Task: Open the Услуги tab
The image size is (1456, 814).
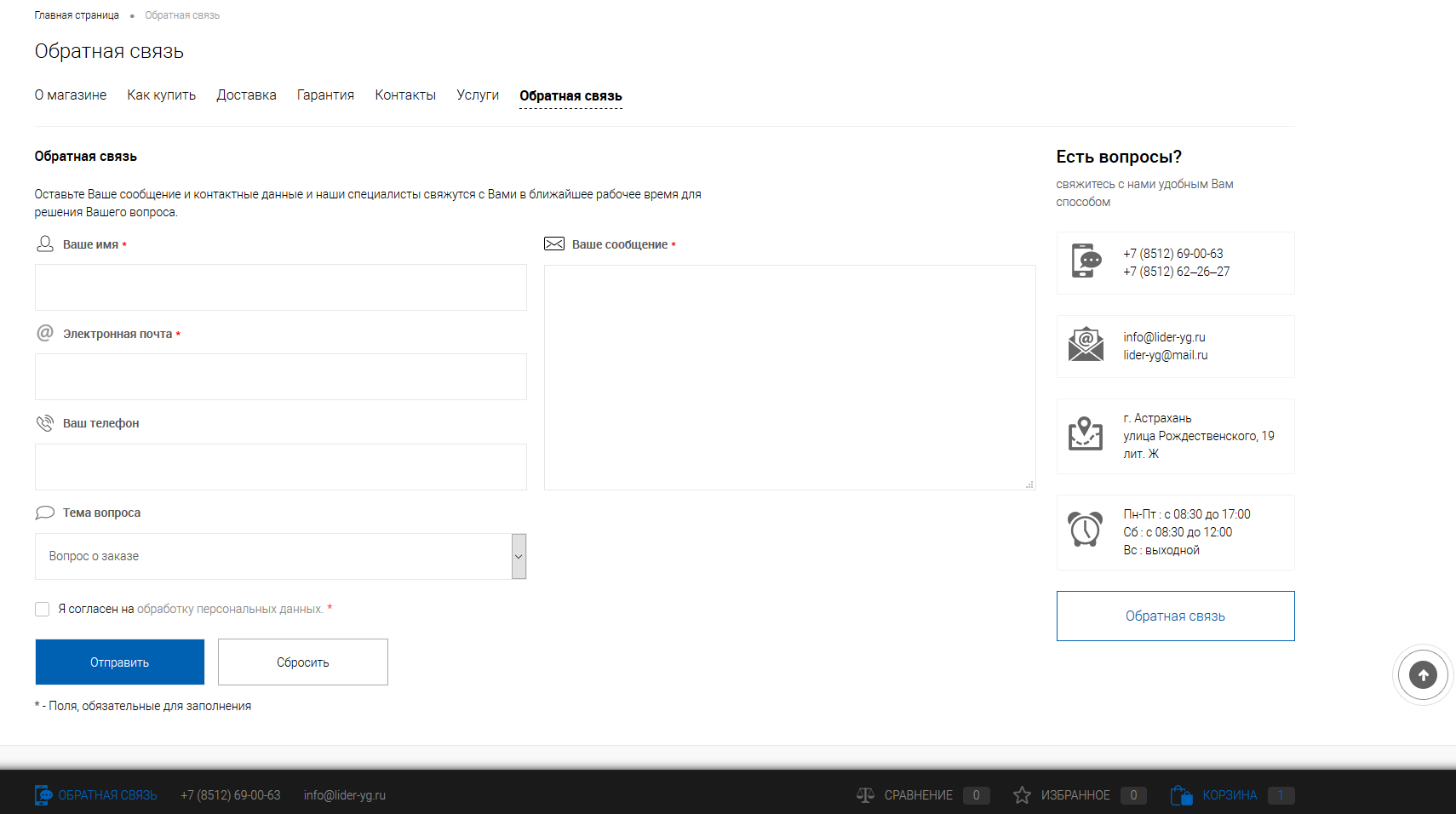Action: pos(478,95)
